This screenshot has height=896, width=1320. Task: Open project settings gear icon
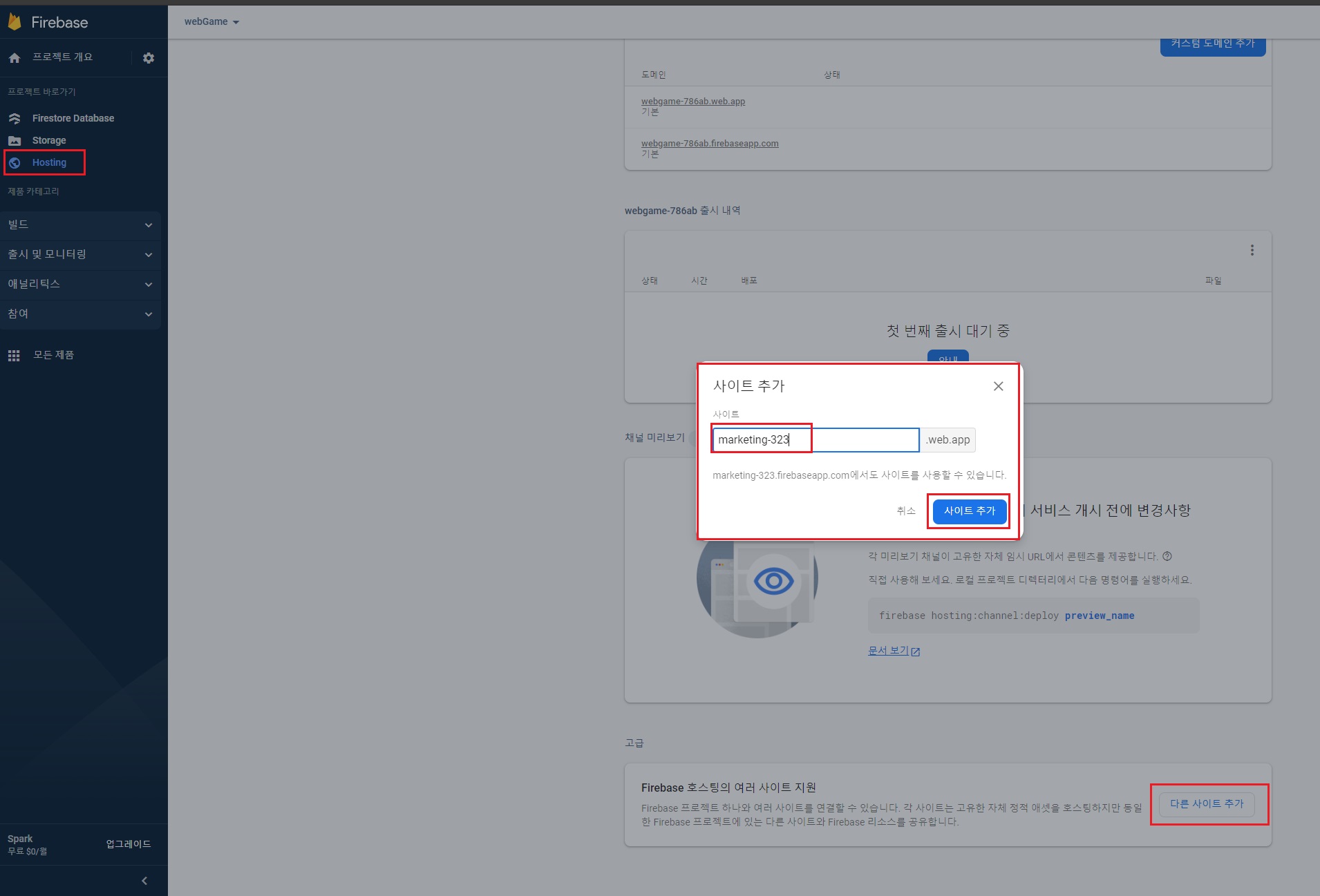149,58
